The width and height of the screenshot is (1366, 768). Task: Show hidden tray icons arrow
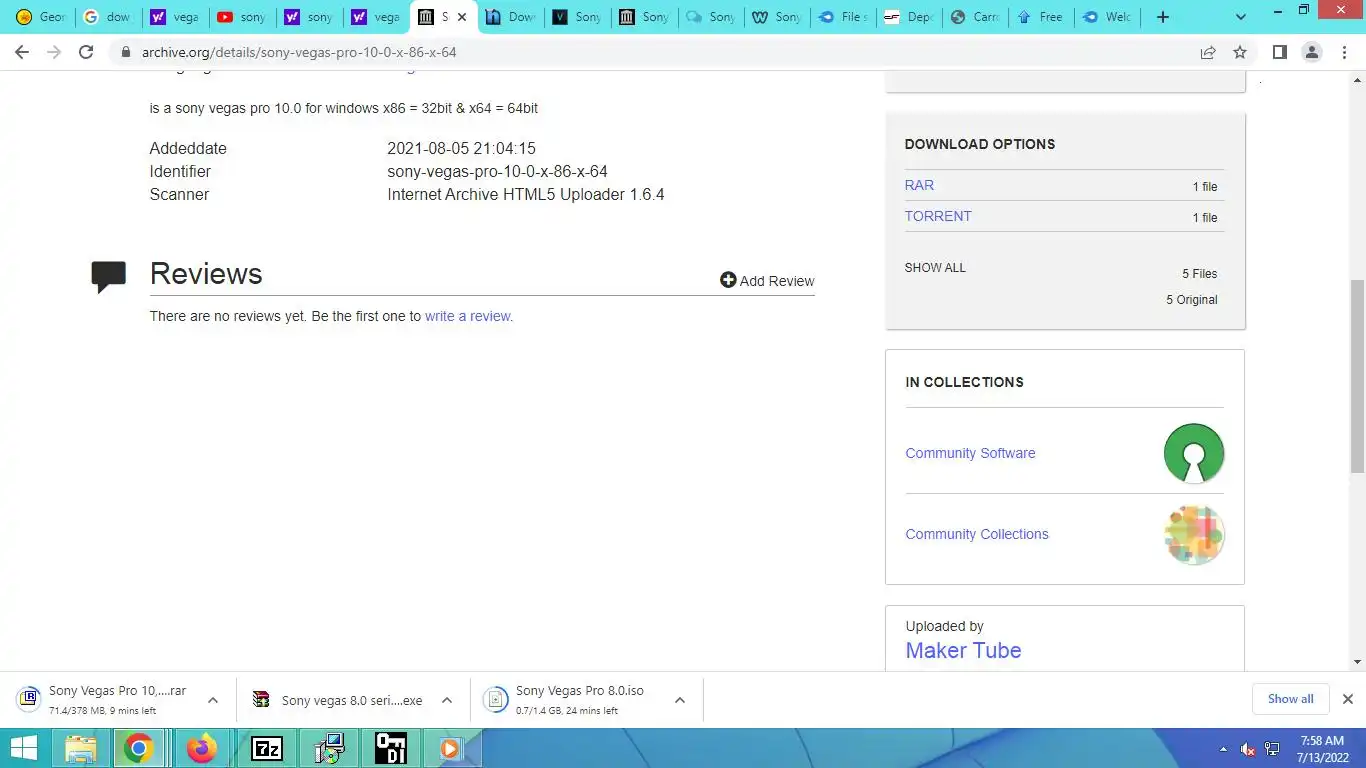pyautogui.click(x=1223, y=749)
